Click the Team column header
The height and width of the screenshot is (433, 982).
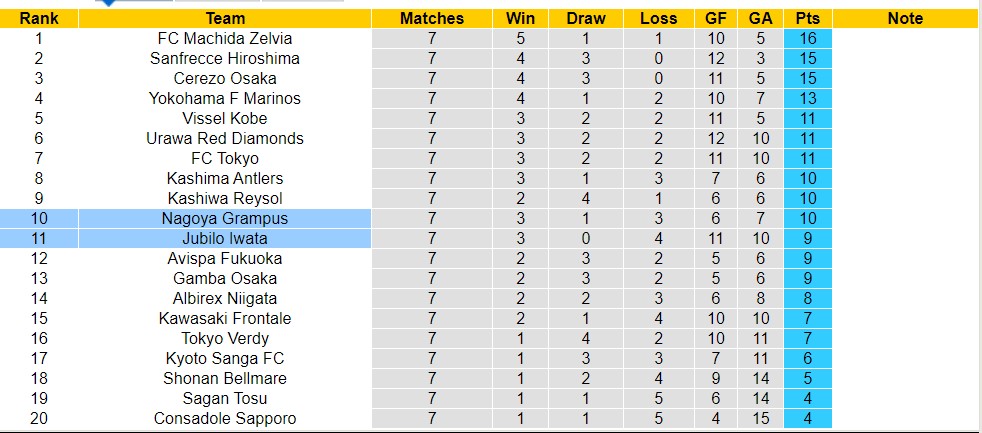(x=225, y=18)
